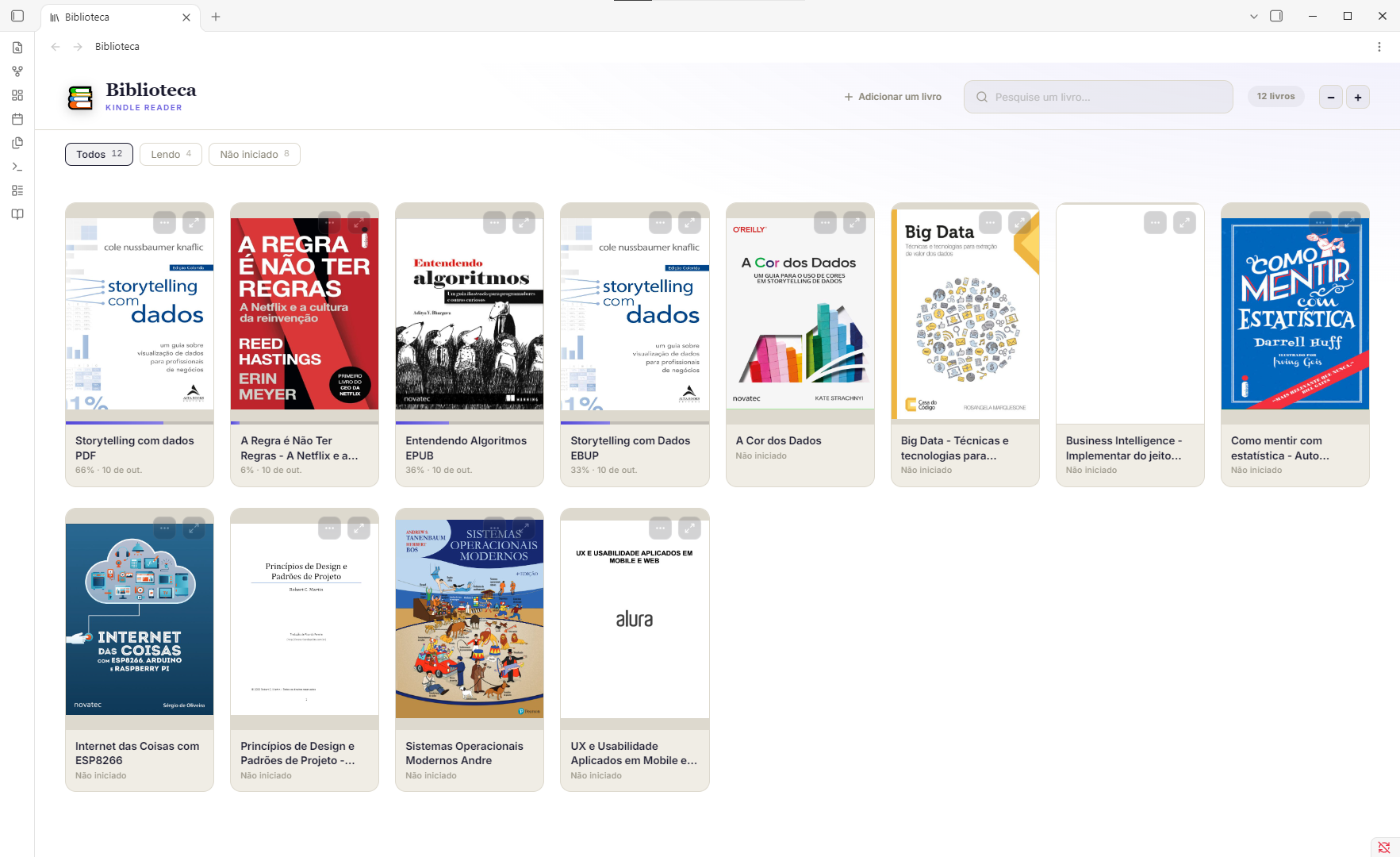Open the calendar icon in the left sidebar

click(x=17, y=119)
